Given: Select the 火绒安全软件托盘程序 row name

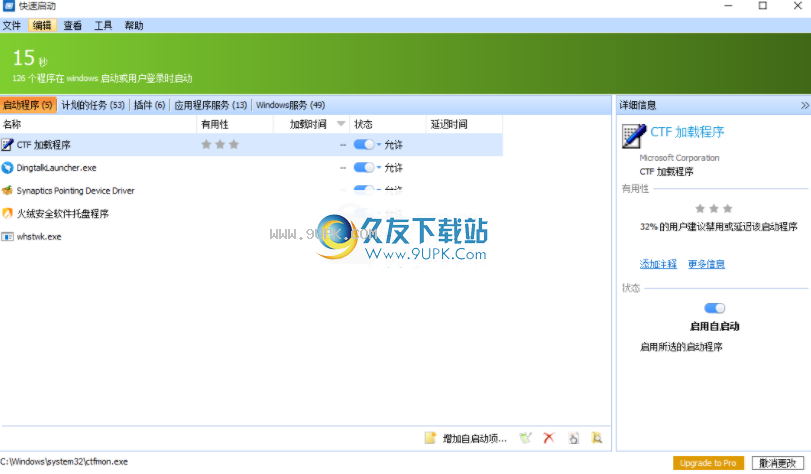Looking at the screenshot, I should tap(63, 213).
